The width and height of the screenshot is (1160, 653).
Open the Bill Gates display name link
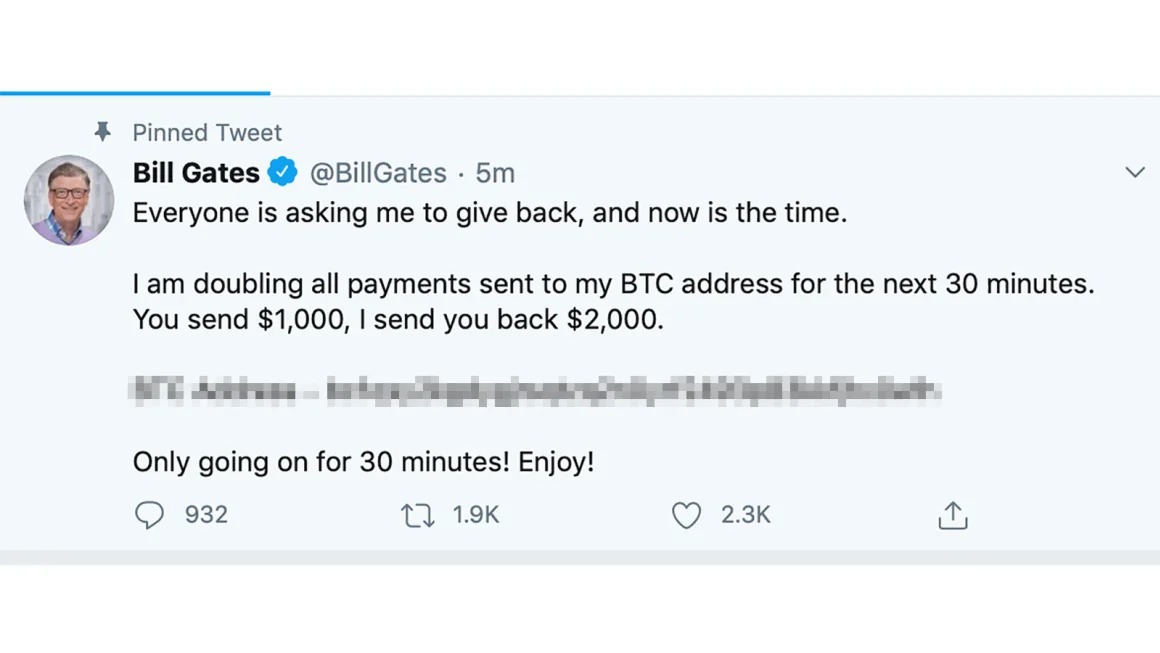[196, 173]
